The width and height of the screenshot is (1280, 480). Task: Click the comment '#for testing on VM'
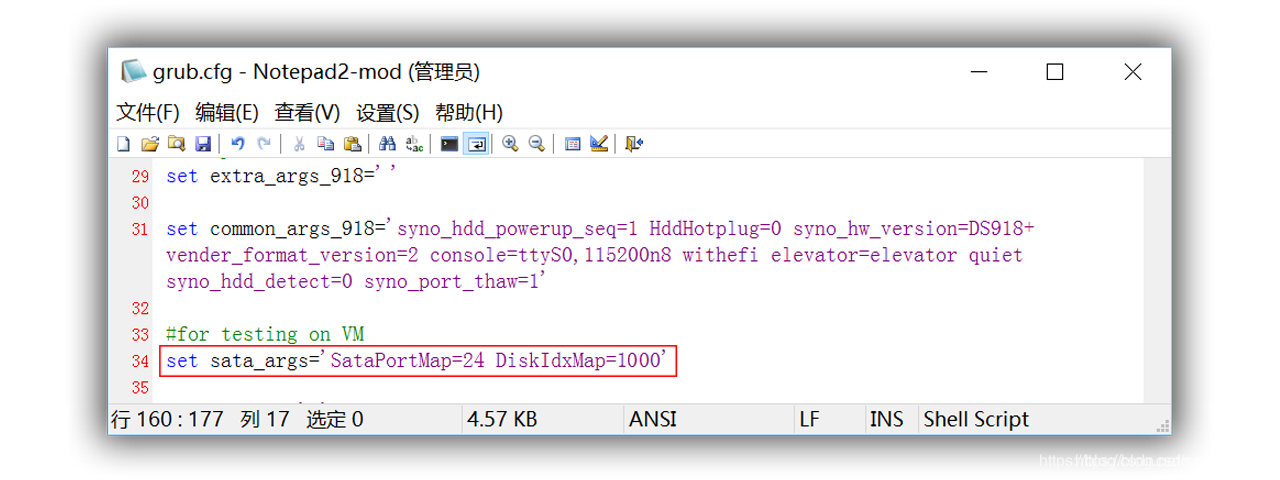[265, 334]
